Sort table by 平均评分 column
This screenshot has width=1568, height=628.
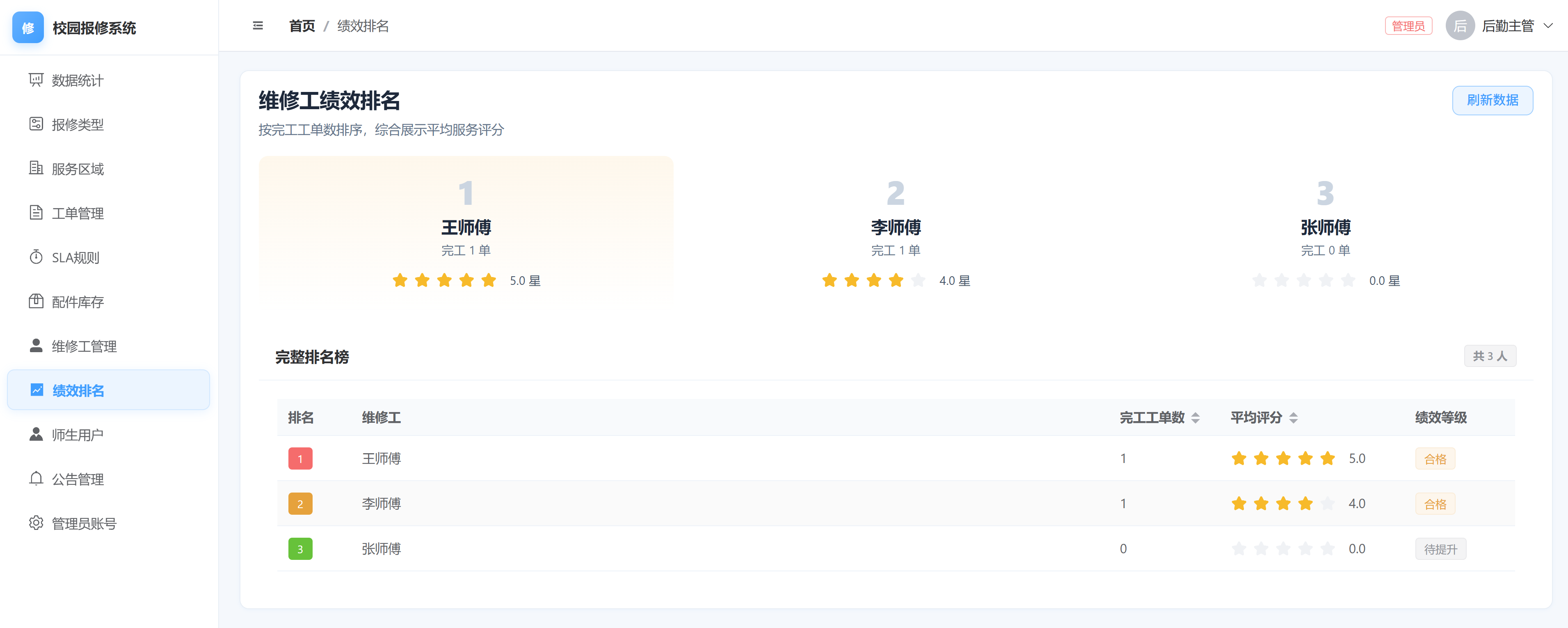(1294, 418)
